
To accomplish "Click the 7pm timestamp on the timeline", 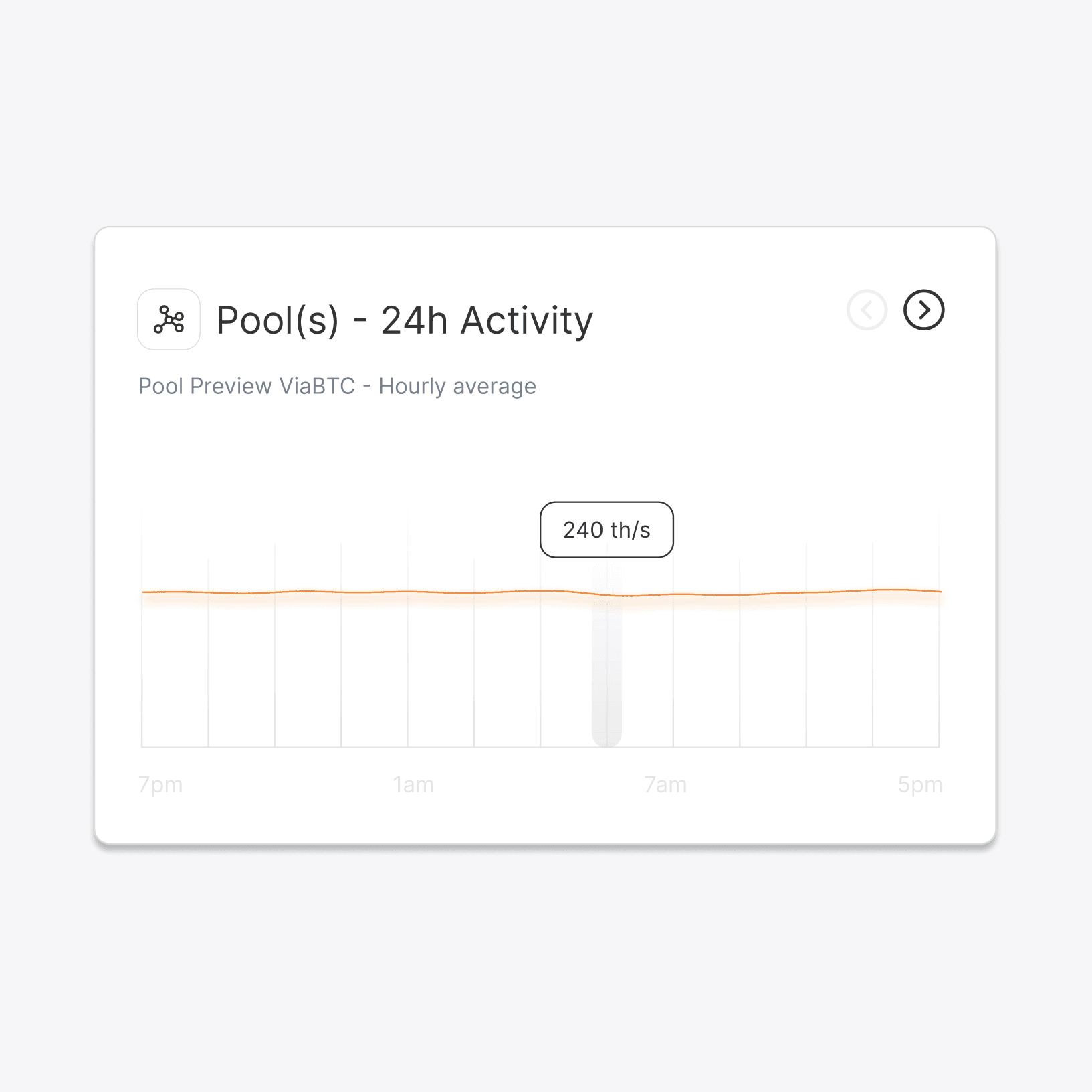I will [160, 784].
